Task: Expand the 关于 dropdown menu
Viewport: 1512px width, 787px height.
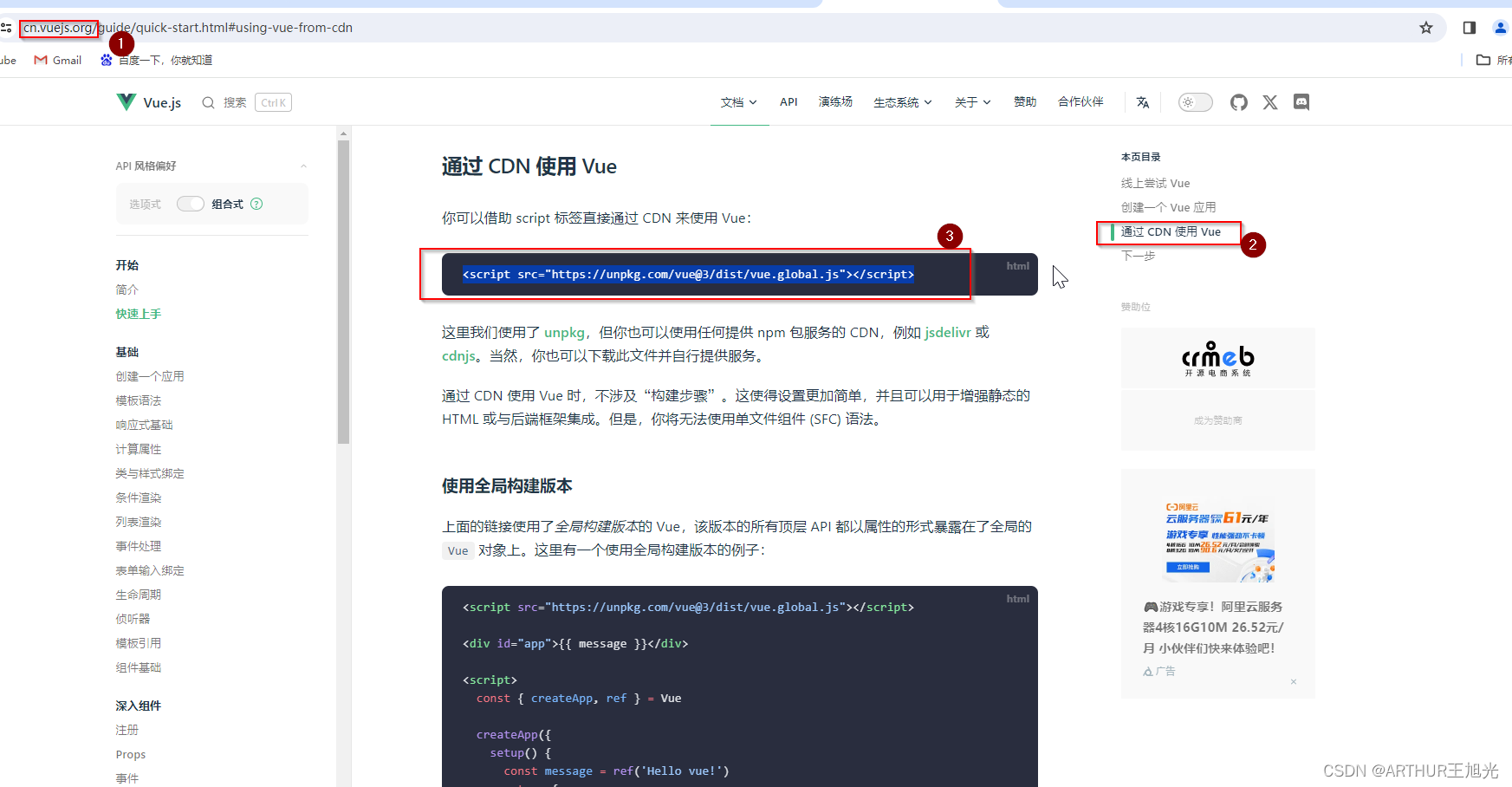Action: click(x=973, y=102)
